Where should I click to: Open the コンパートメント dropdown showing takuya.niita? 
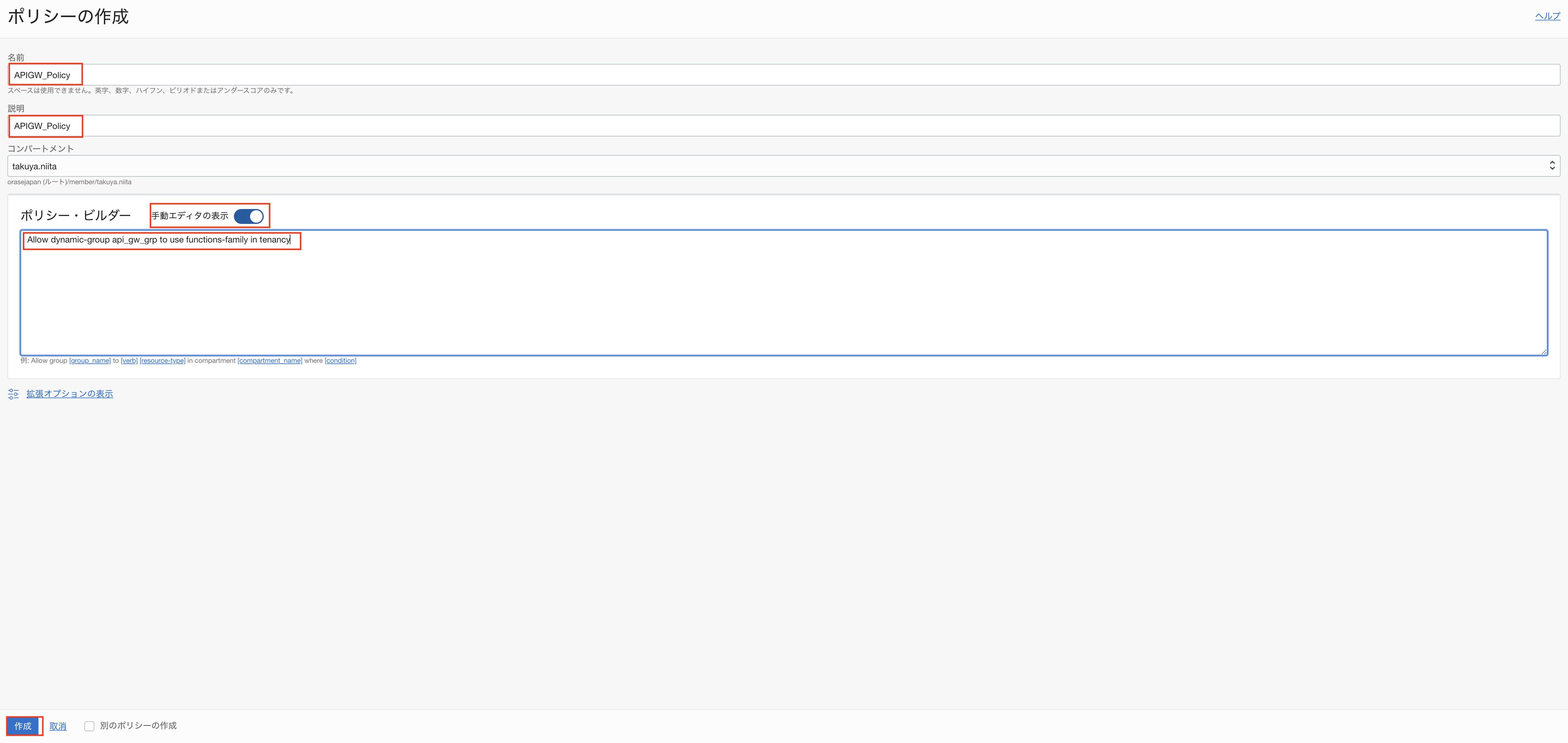pos(779,166)
